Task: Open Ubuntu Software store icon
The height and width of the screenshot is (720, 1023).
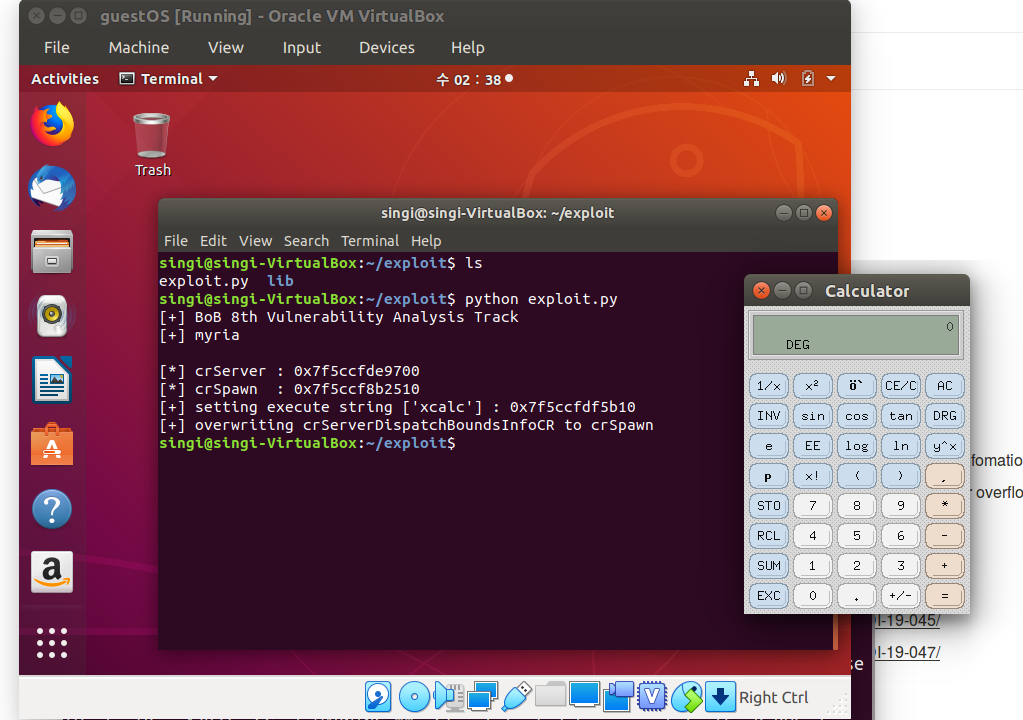Action: click(52, 444)
